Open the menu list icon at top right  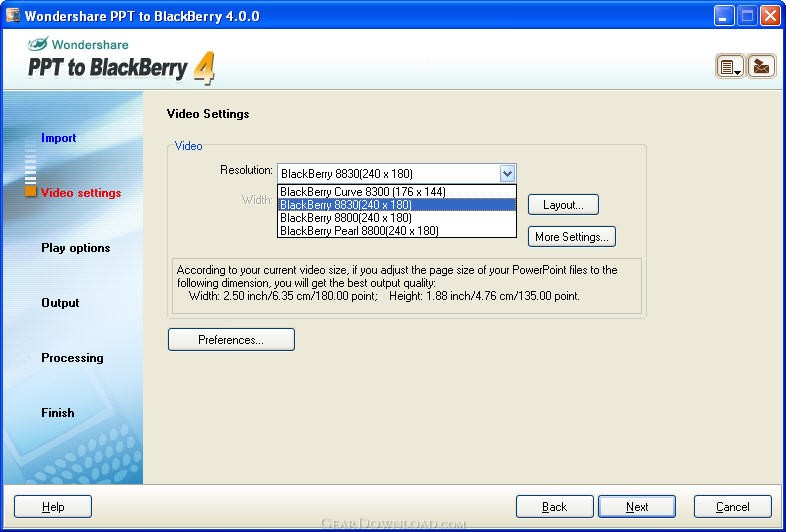pos(730,66)
